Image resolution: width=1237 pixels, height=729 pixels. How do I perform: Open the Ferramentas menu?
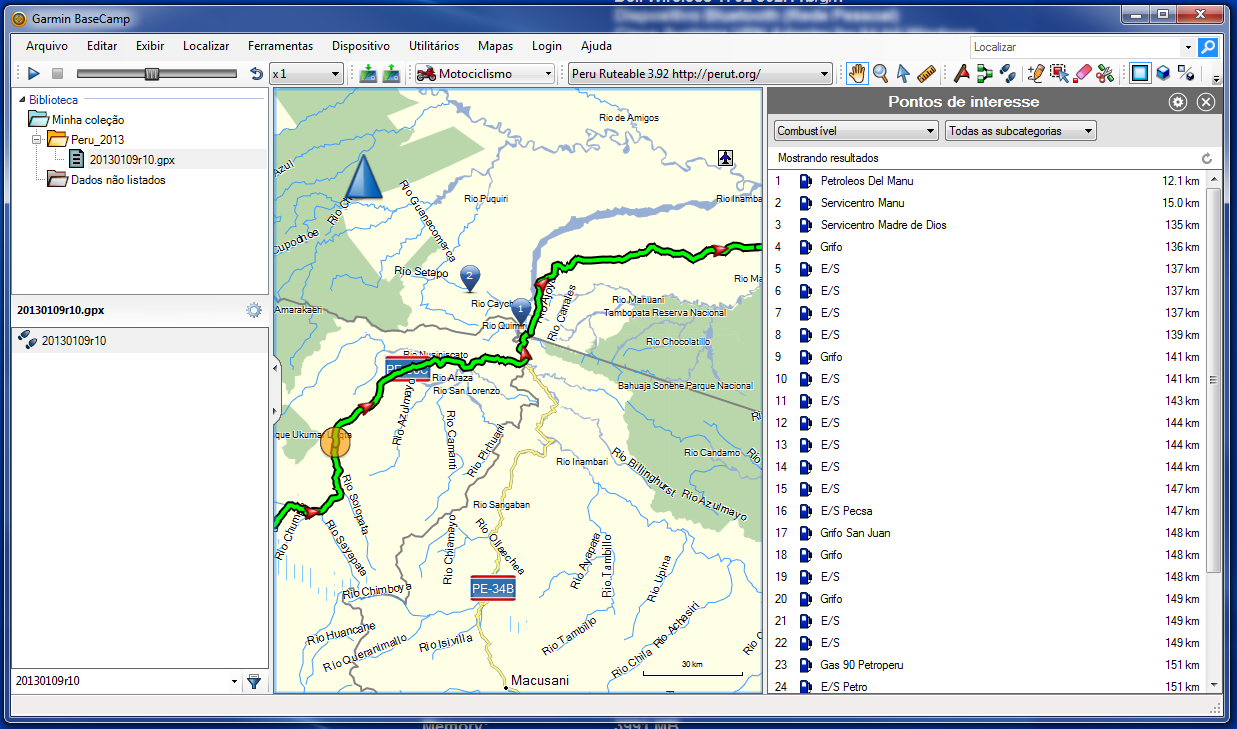pos(280,46)
